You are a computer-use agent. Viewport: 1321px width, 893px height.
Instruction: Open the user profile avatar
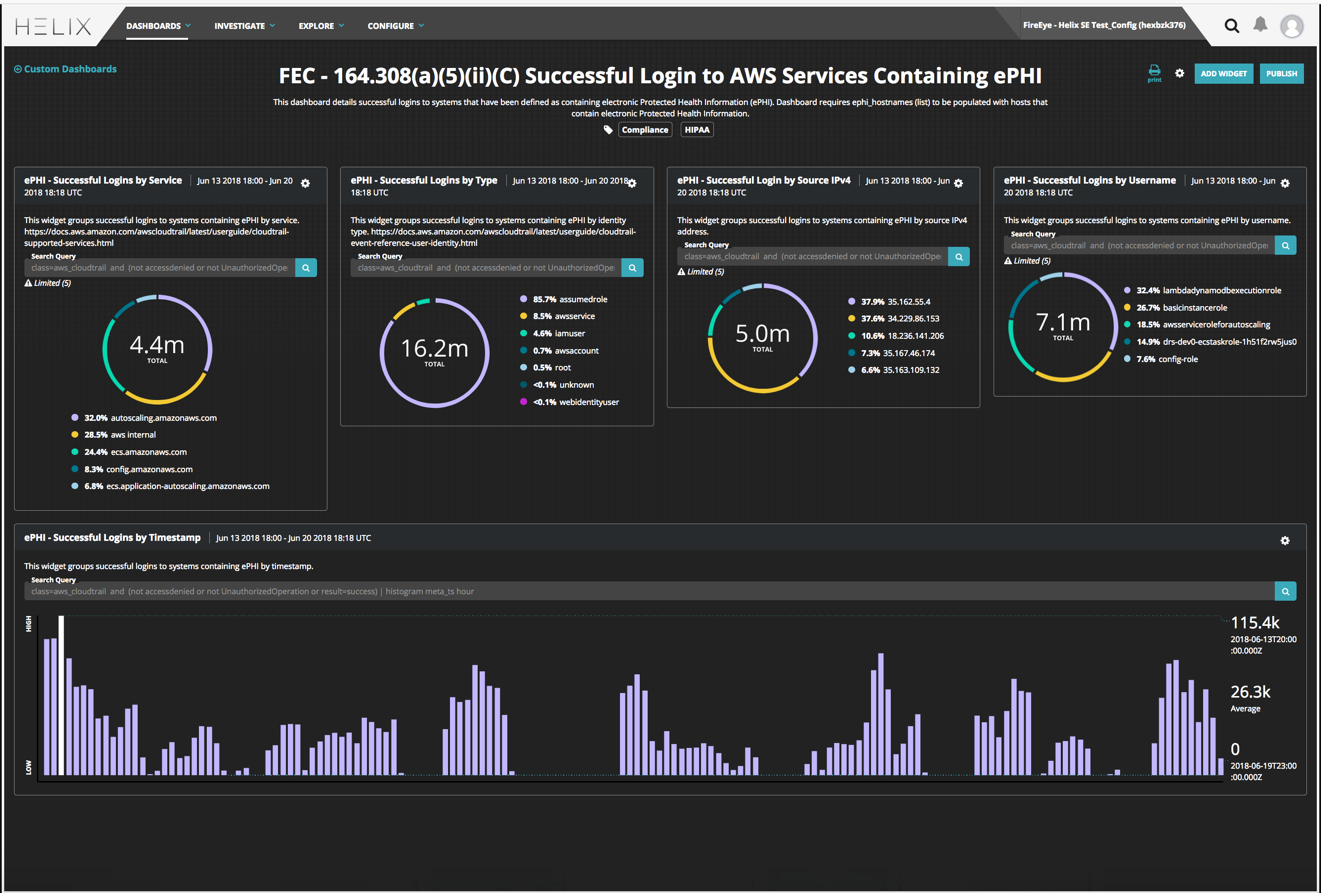[1292, 27]
